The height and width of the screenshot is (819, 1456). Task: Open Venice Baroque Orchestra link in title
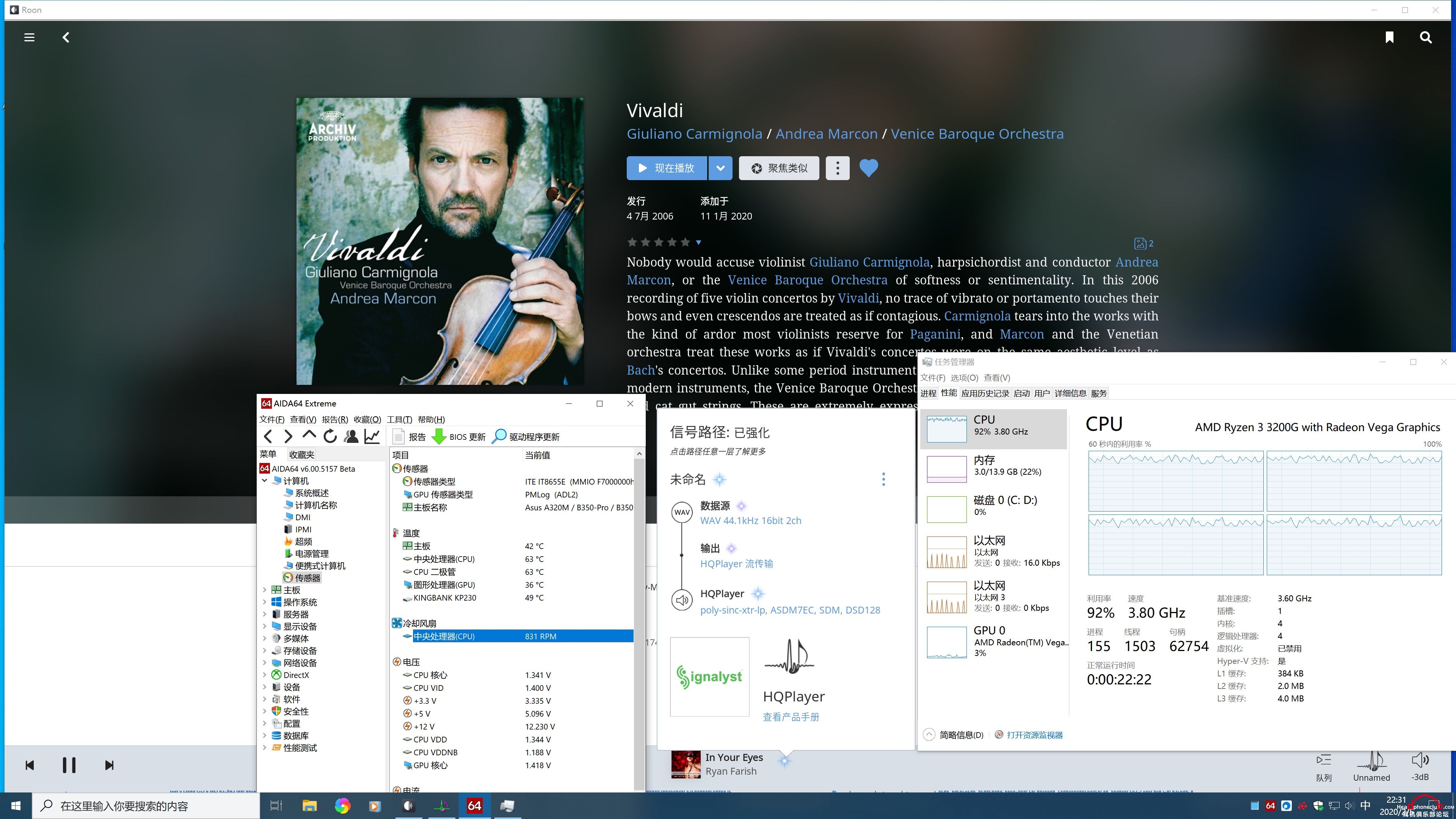coord(977,134)
